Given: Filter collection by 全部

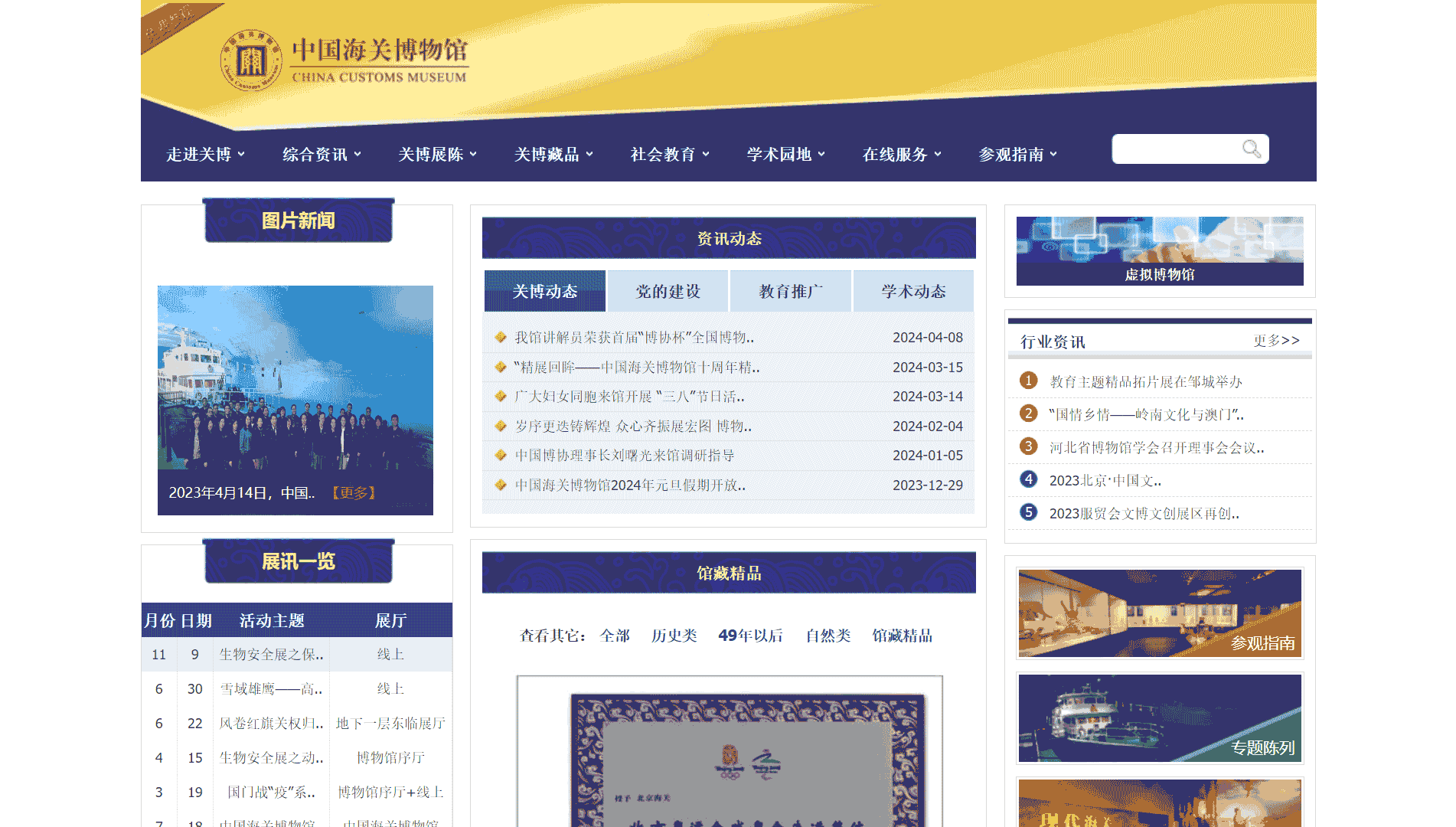Looking at the screenshot, I should pos(615,636).
